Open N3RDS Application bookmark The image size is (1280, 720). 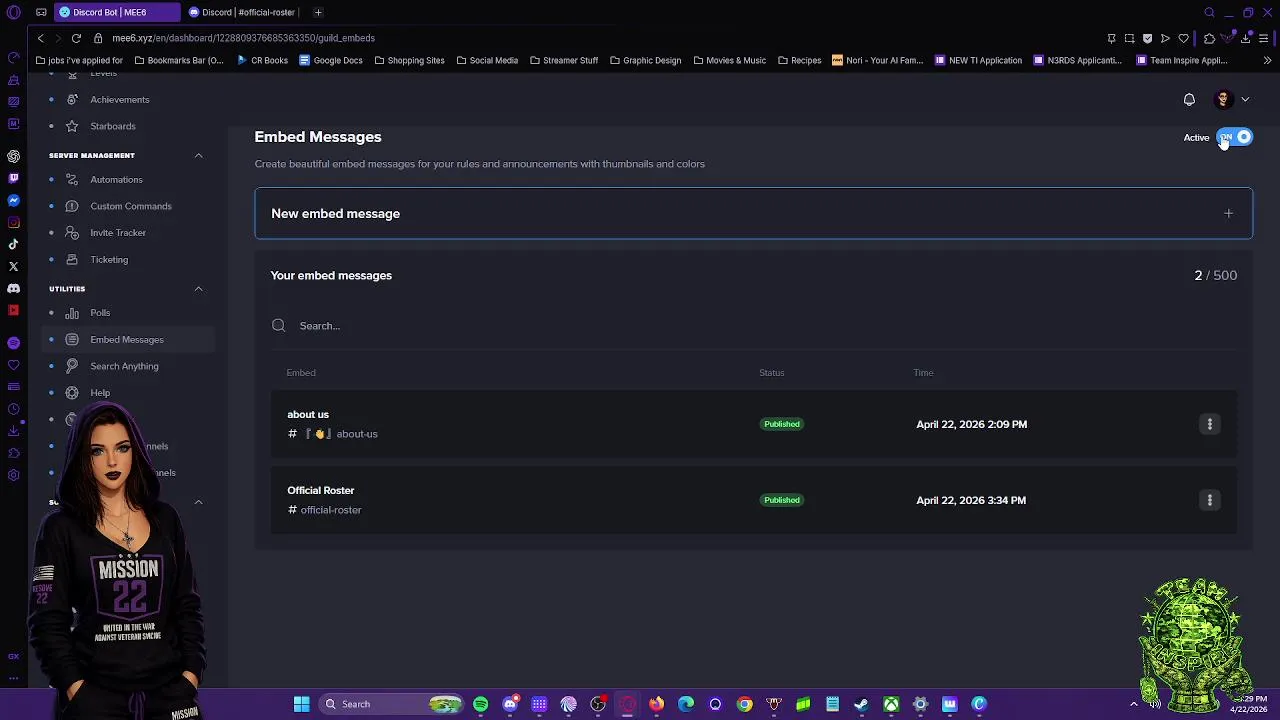click(1077, 60)
